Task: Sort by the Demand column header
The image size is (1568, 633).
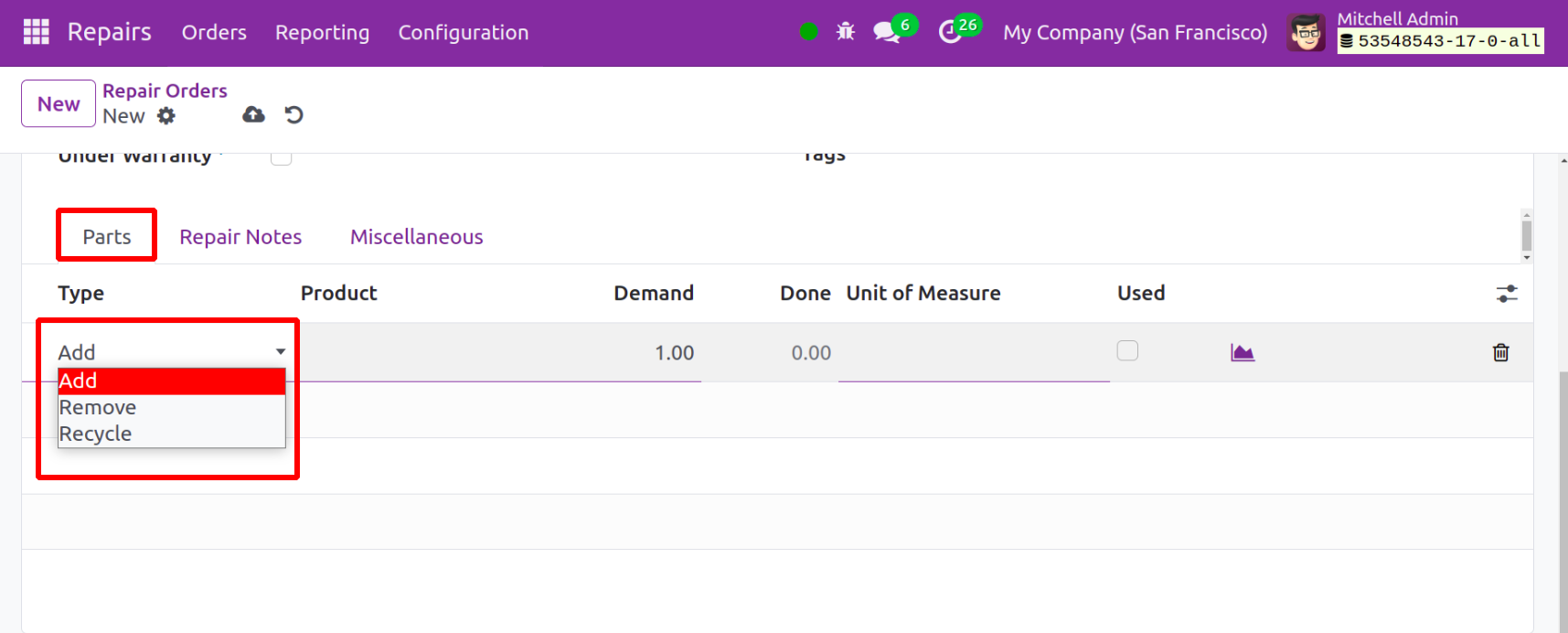Action: point(654,294)
